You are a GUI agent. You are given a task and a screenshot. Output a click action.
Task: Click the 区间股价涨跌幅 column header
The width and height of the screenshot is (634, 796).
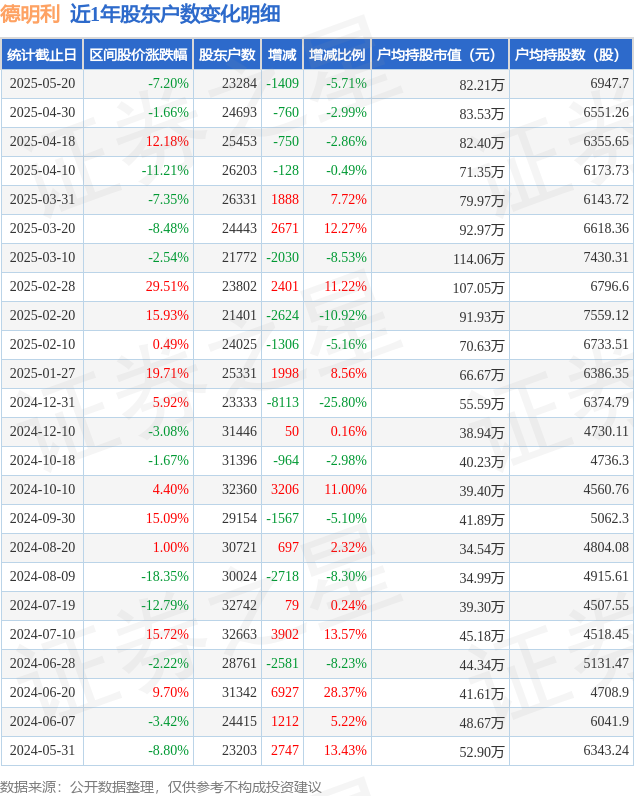pyautogui.click(x=138, y=54)
